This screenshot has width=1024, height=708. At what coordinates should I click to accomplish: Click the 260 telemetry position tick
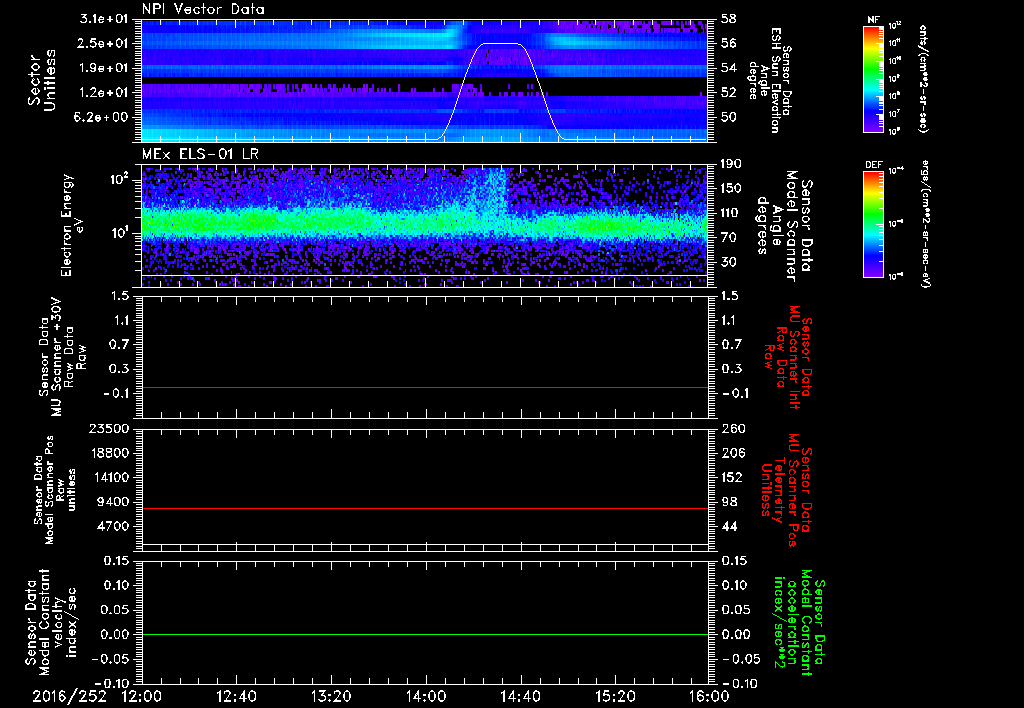point(733,428)
